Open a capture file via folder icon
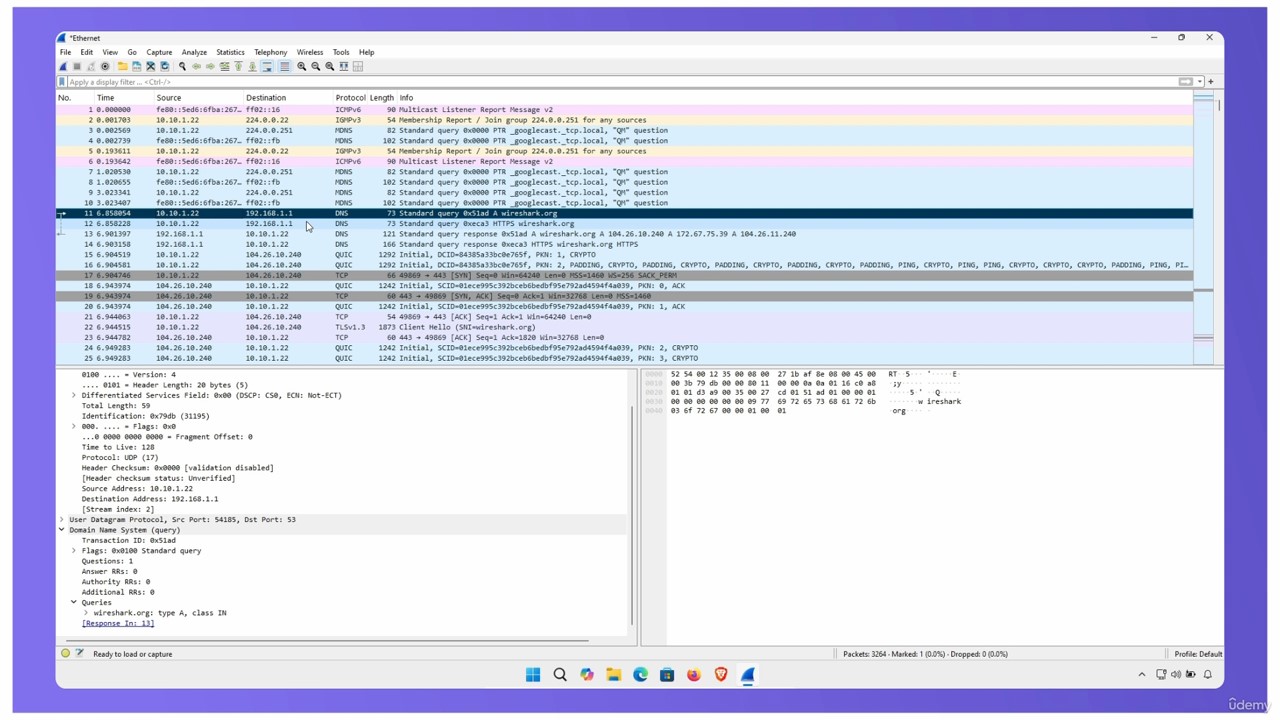The width and height of the screenshot is (1280, 720). tap(123, 67)
